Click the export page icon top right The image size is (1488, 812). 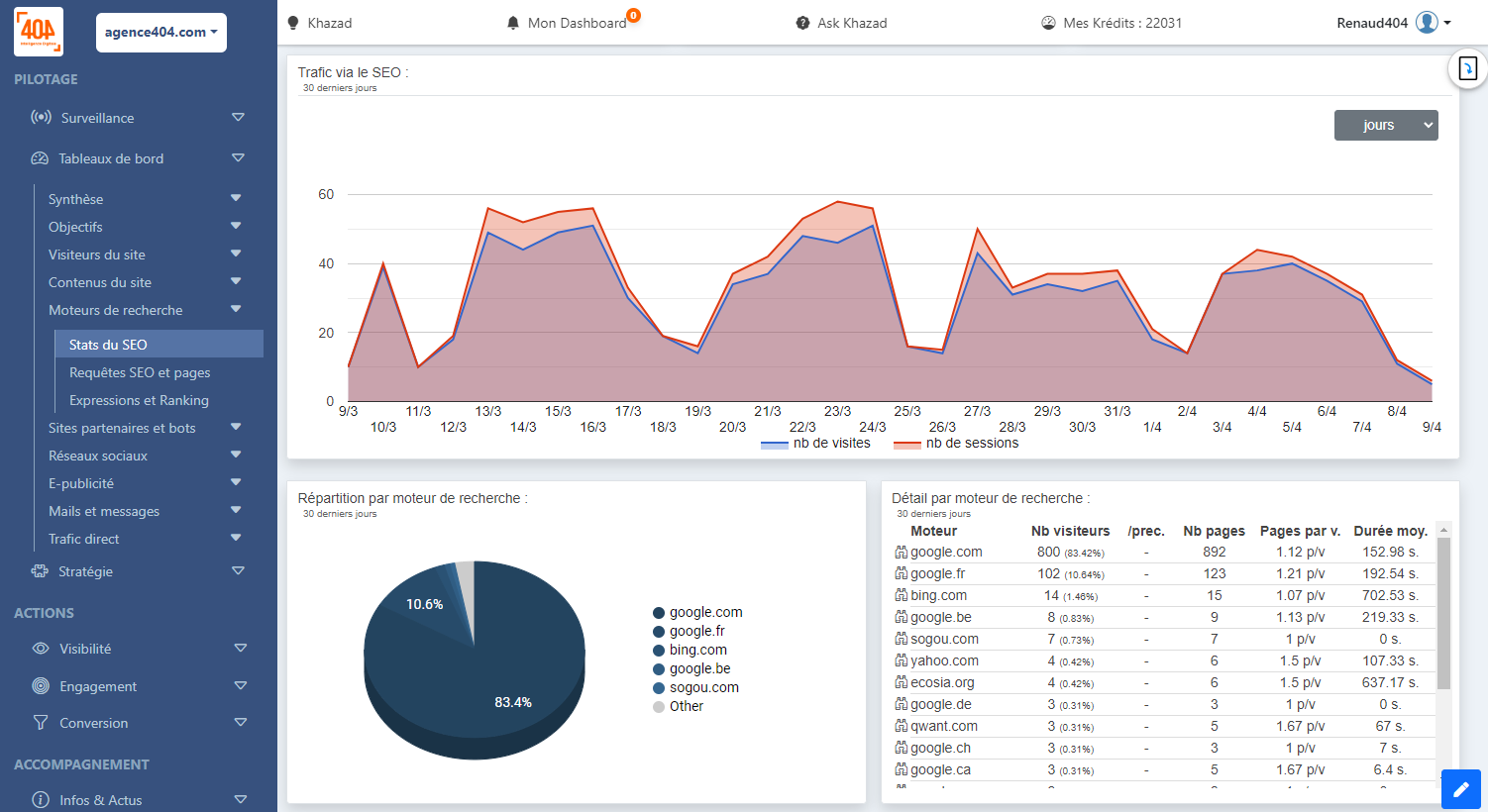[x=1468, y=68]
